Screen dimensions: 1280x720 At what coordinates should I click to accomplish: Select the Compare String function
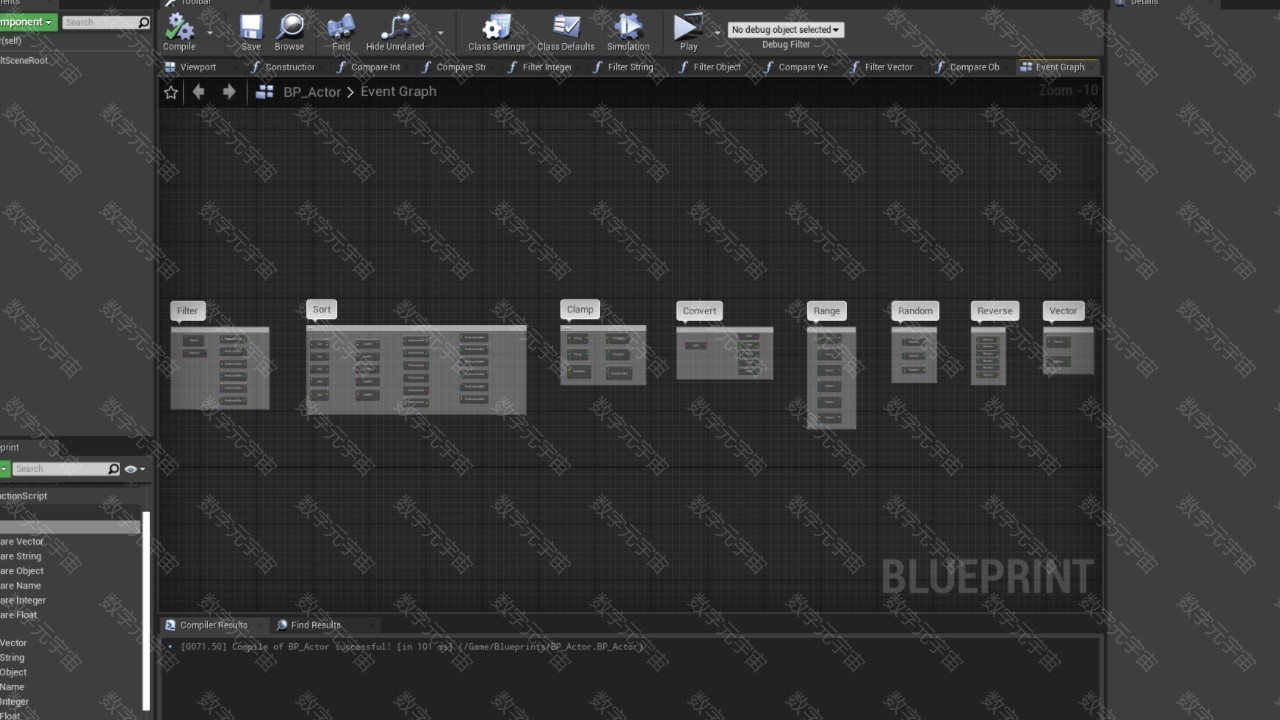(x=21, y=556)
